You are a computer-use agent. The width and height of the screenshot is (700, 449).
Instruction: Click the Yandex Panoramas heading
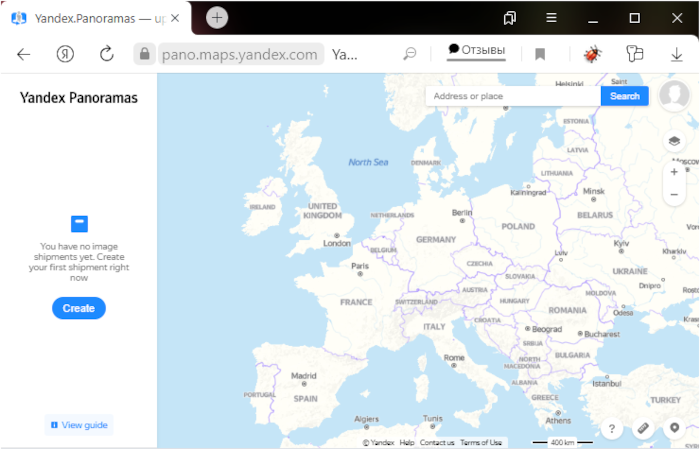click(x=79, y=98)
